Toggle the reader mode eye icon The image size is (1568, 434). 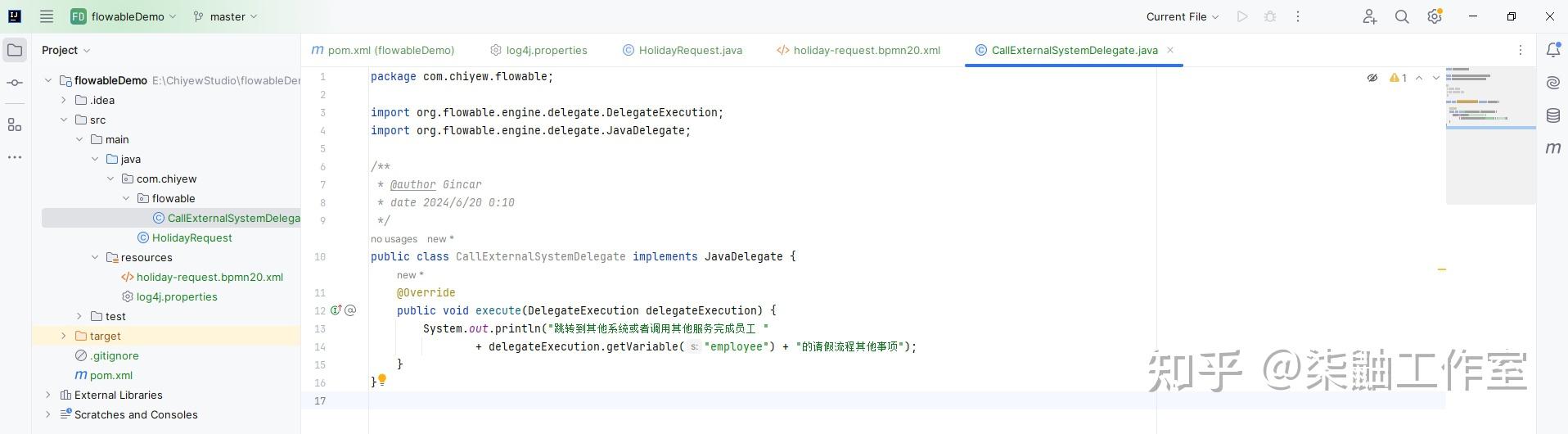click(x=1372, y=78)
